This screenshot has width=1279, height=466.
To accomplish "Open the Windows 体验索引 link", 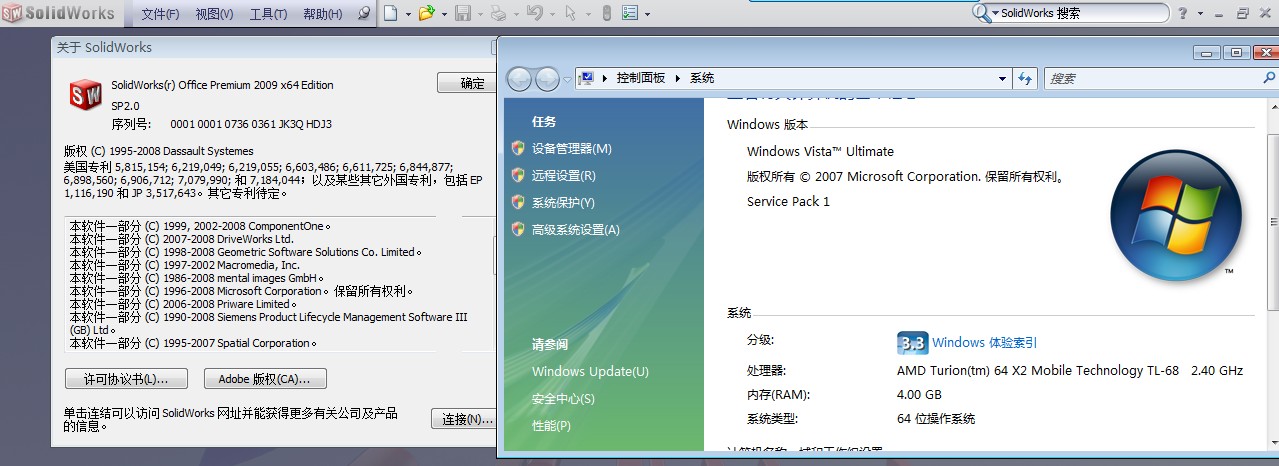I will [984, 342].
